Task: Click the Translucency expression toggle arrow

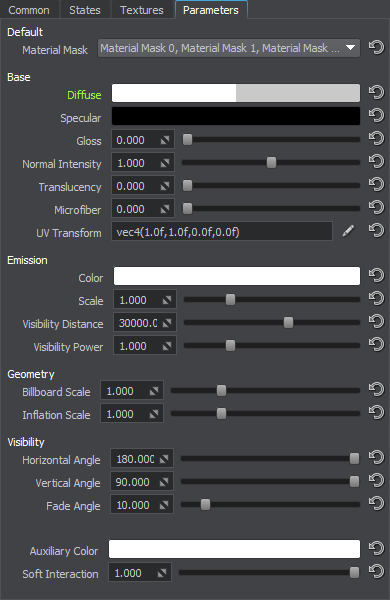Action: pos(165,186)
